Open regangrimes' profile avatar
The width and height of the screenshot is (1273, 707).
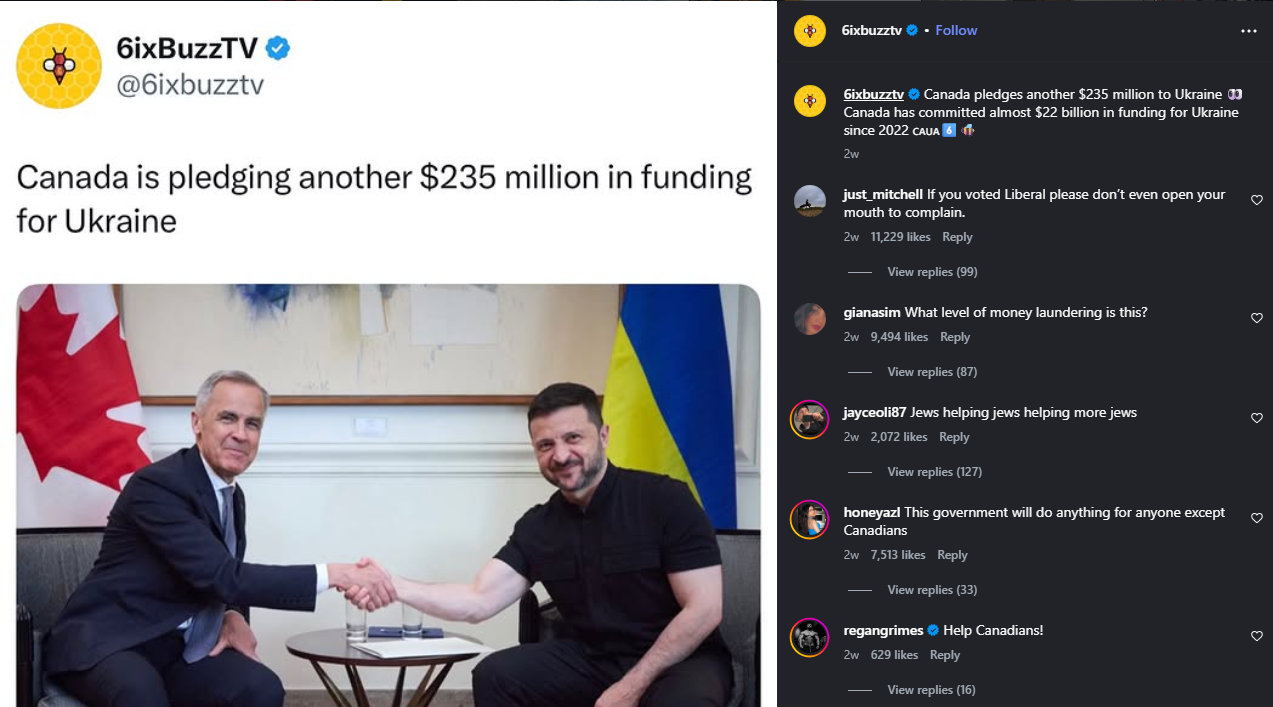[809, 637]
